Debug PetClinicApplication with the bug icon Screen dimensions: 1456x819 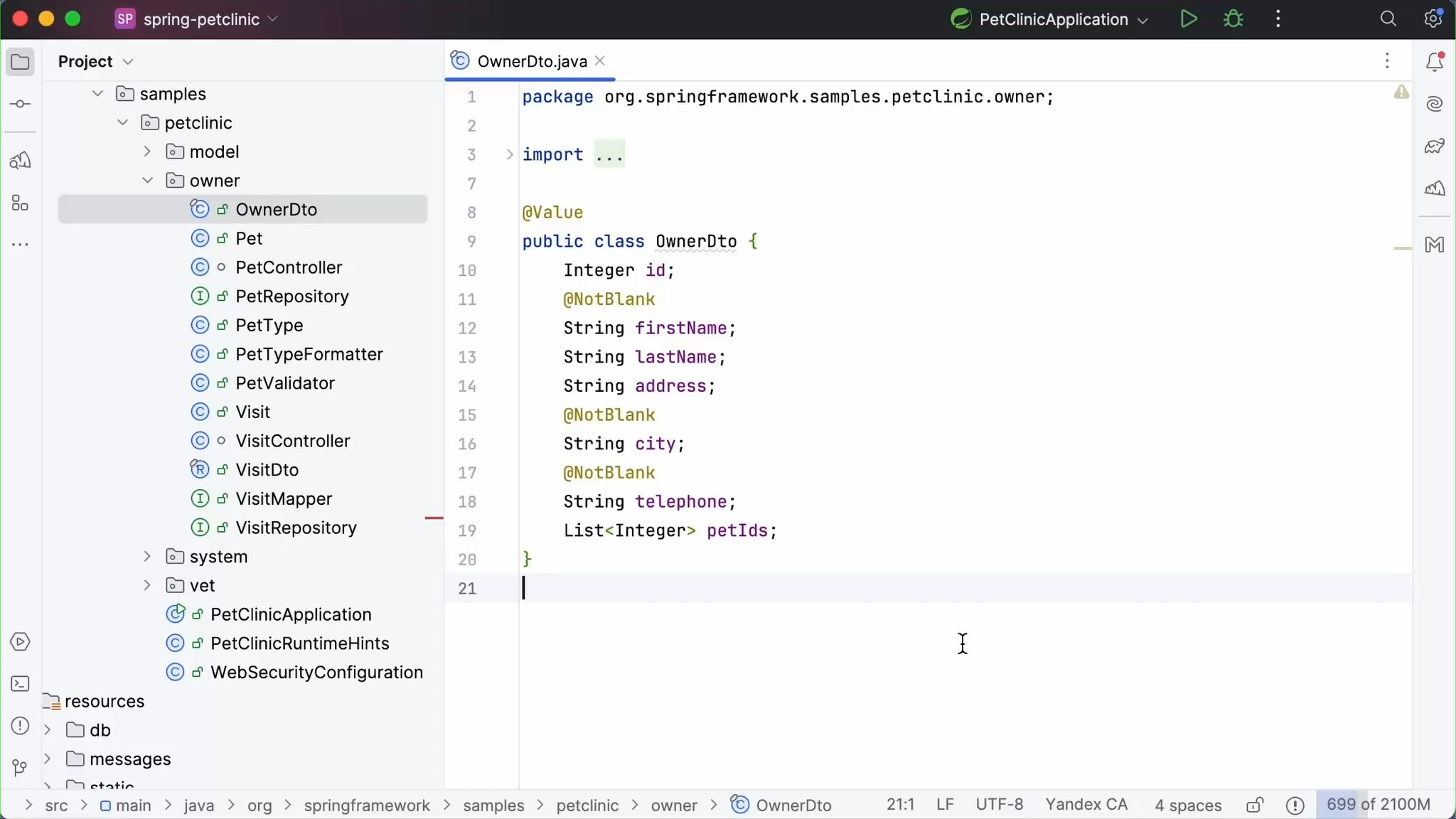pos(1233,19)
